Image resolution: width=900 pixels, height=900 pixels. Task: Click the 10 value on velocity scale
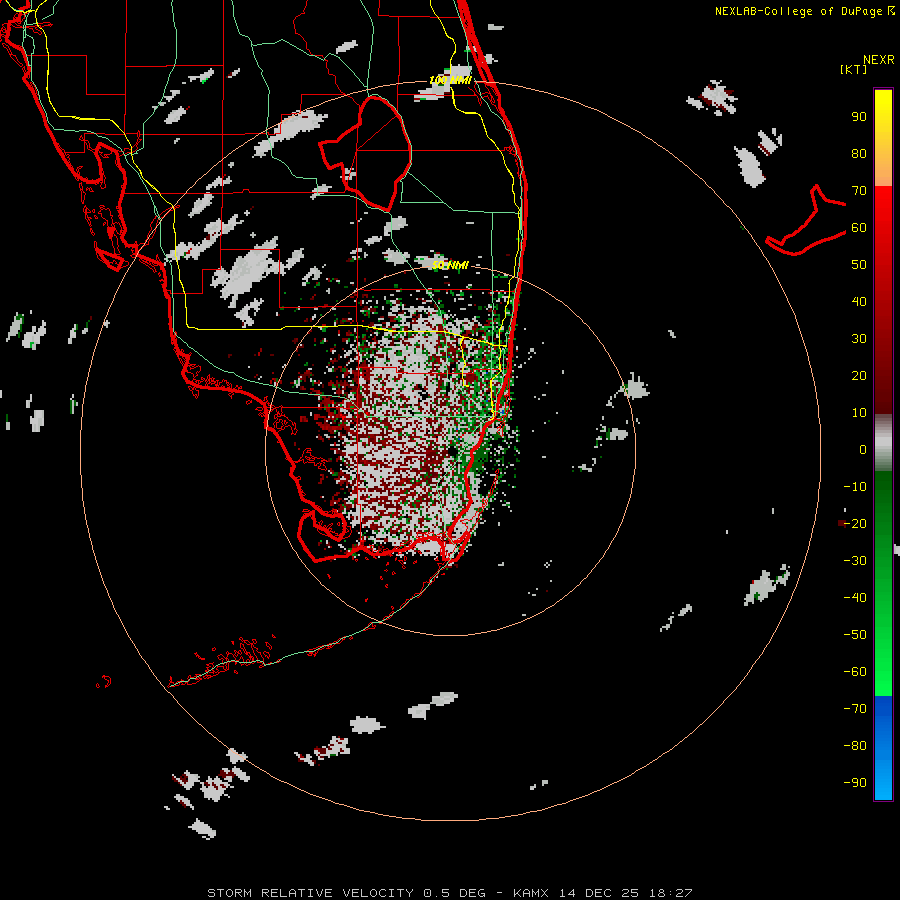(859, 413)
